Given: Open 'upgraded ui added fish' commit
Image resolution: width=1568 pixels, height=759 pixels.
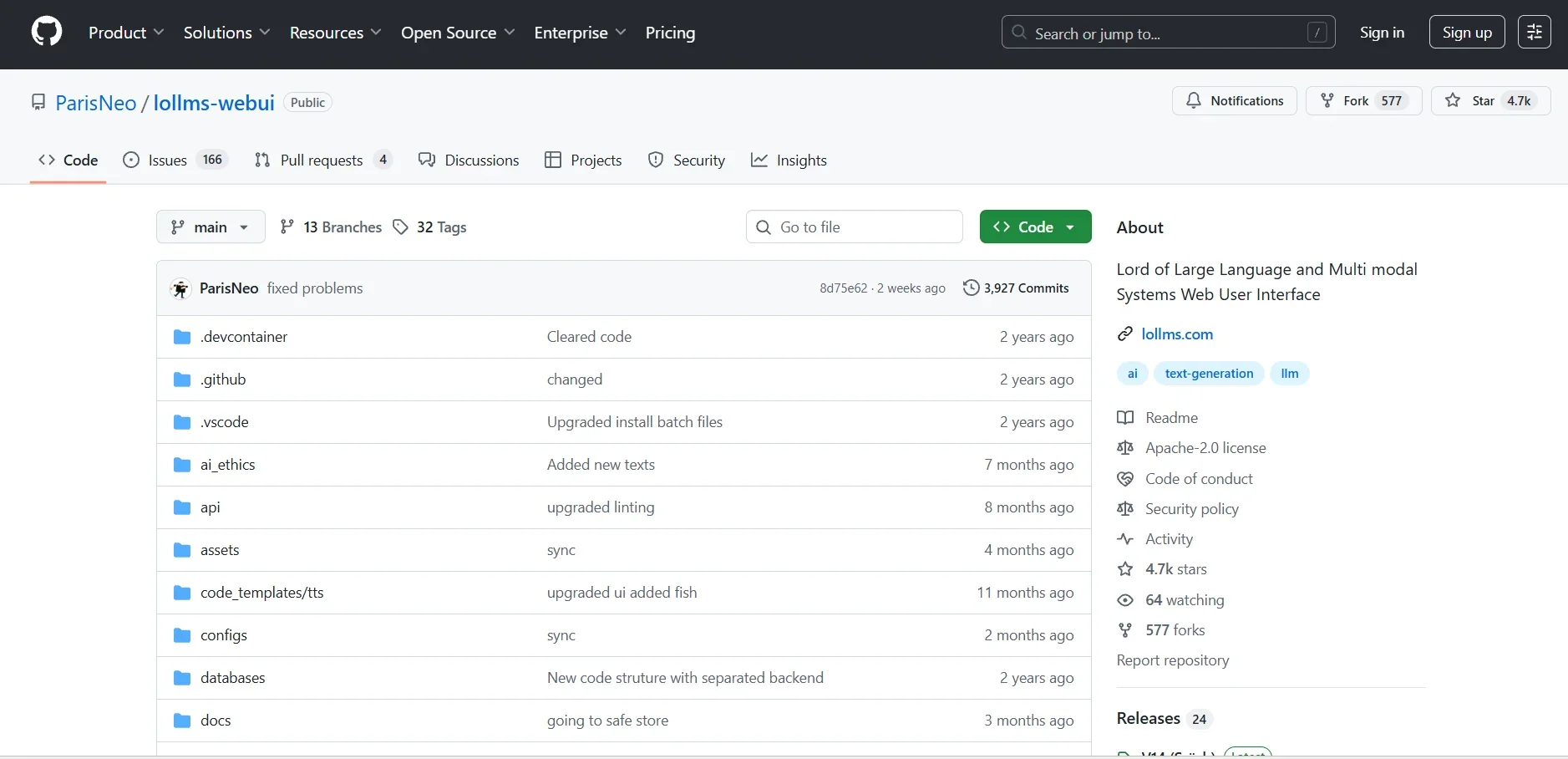Looking at the screenshot, I should tap(622, 593).
